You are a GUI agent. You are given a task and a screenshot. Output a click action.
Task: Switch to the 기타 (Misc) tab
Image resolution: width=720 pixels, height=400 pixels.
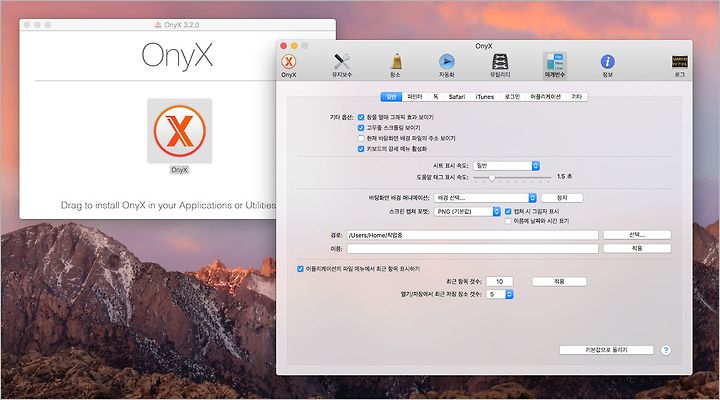(577, 96)
